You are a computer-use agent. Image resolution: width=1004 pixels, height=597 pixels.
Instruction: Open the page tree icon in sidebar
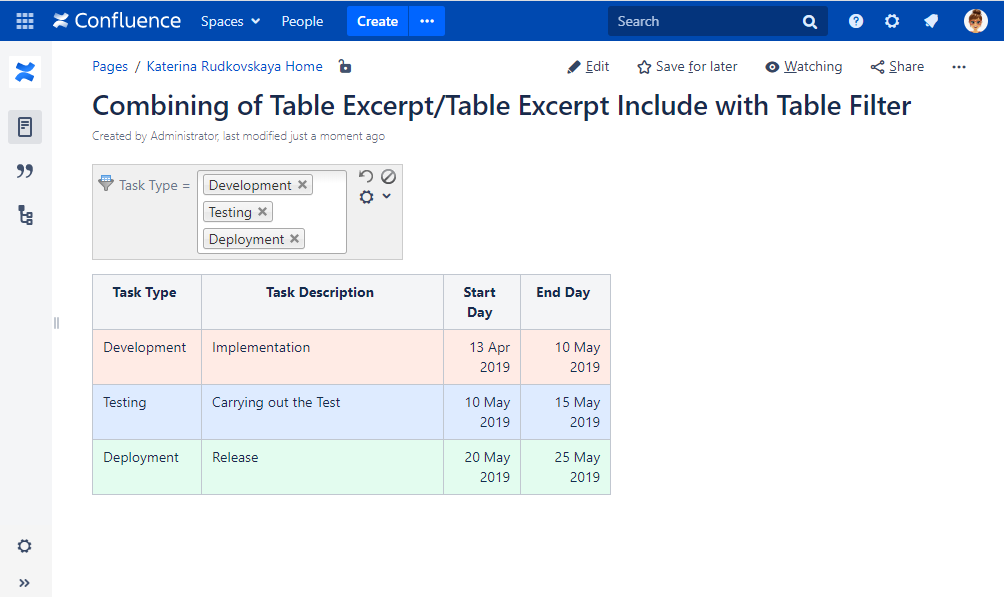[x=25, y=215]
